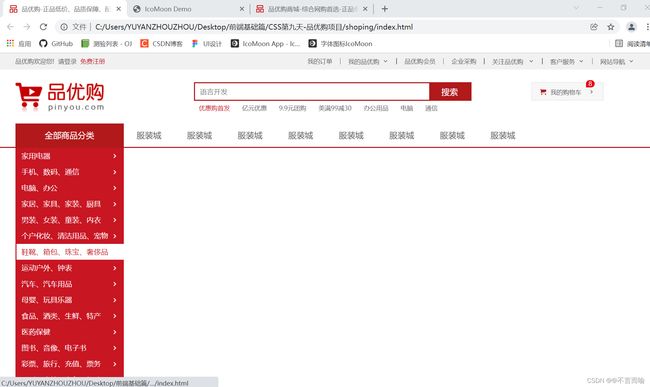The image size is (650, 387).
Task: Click the 9.9元团购 hot word link
Action: point(292,108)
